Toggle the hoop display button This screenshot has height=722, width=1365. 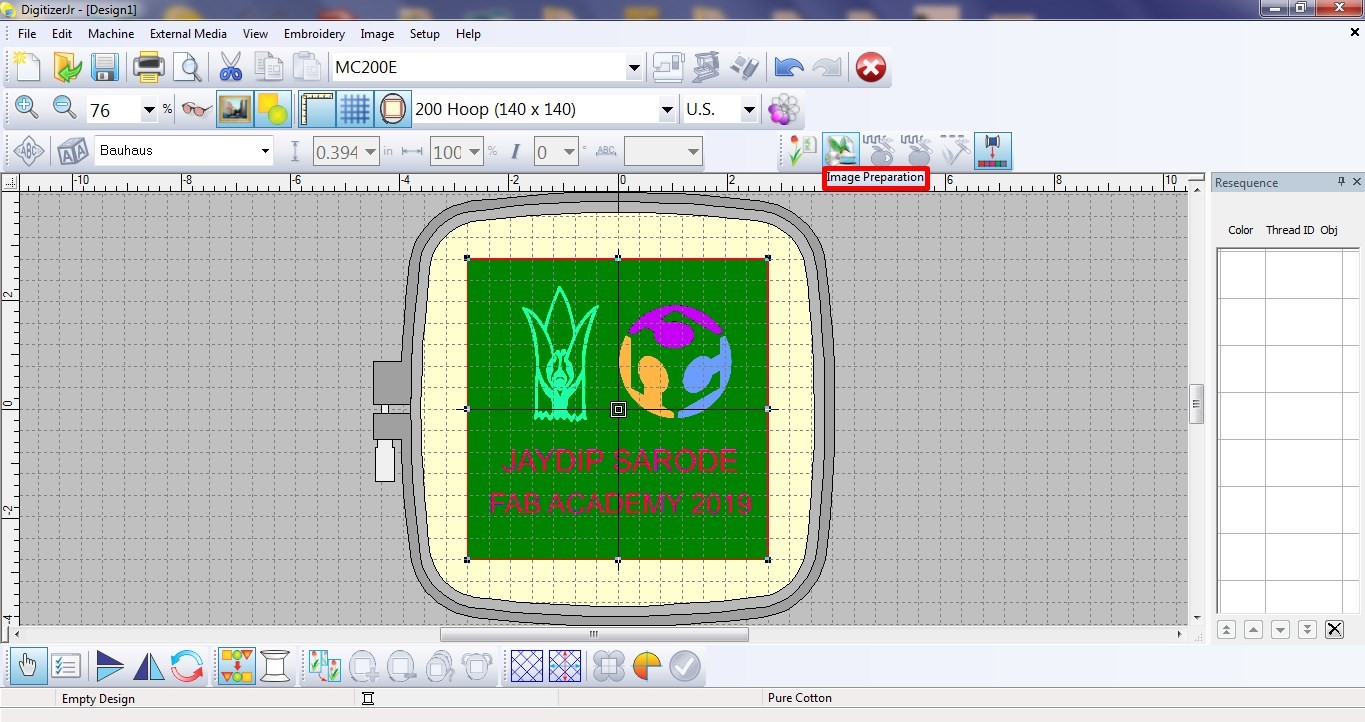pos(394,109)
